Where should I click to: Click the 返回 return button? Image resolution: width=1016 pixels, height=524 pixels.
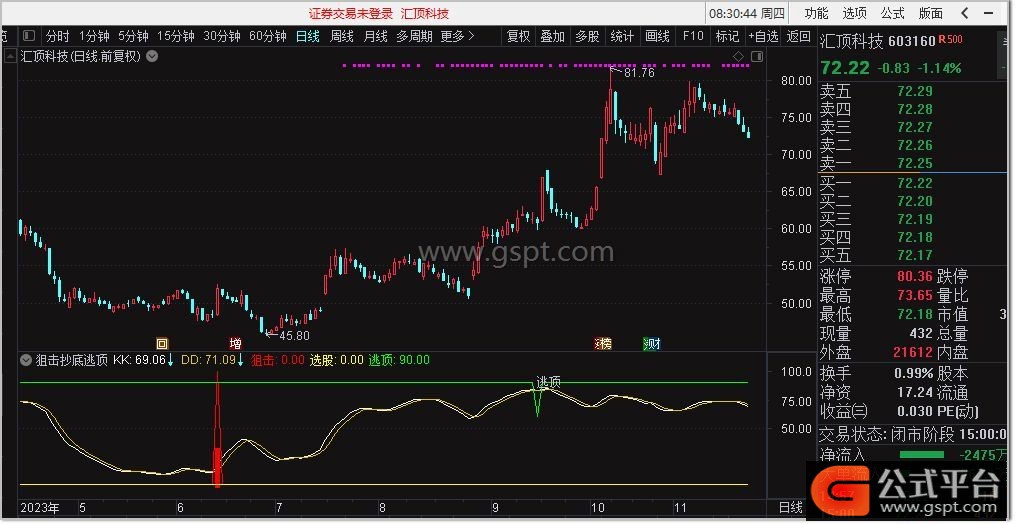pyautogui.click(x=798, y=36)
